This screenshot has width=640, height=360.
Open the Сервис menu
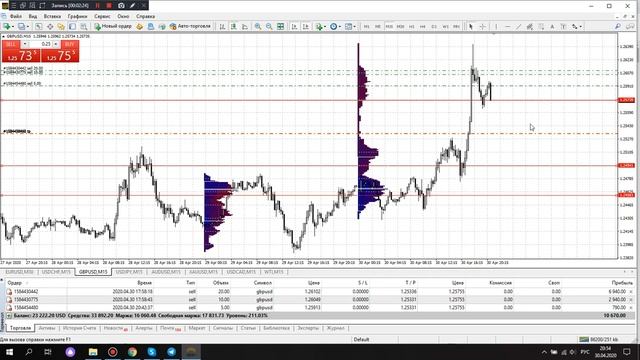point(102,16)
